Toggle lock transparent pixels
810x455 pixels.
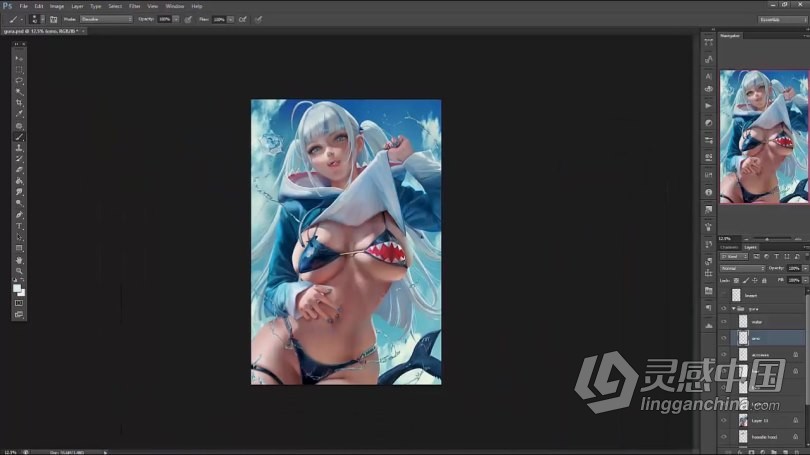pos(736,280)
